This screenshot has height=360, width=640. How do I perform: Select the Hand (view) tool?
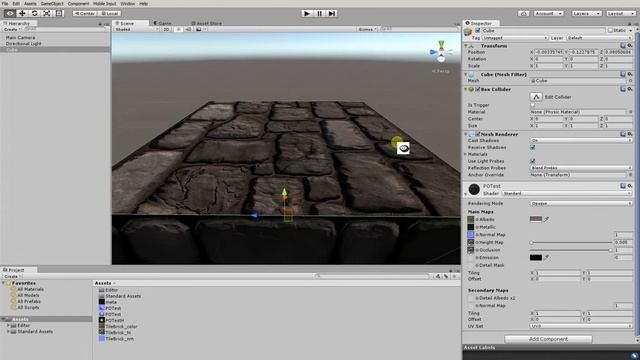pos(10,13)
